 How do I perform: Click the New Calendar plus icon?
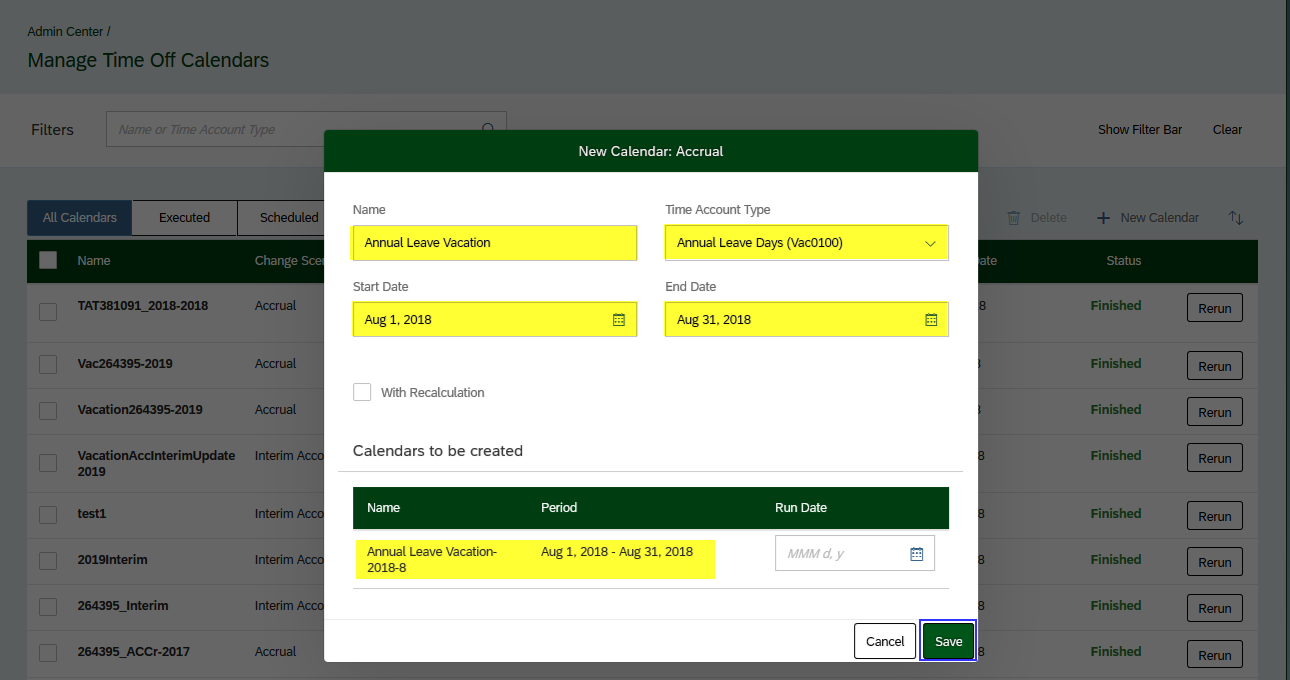(x=1104, y=218)
